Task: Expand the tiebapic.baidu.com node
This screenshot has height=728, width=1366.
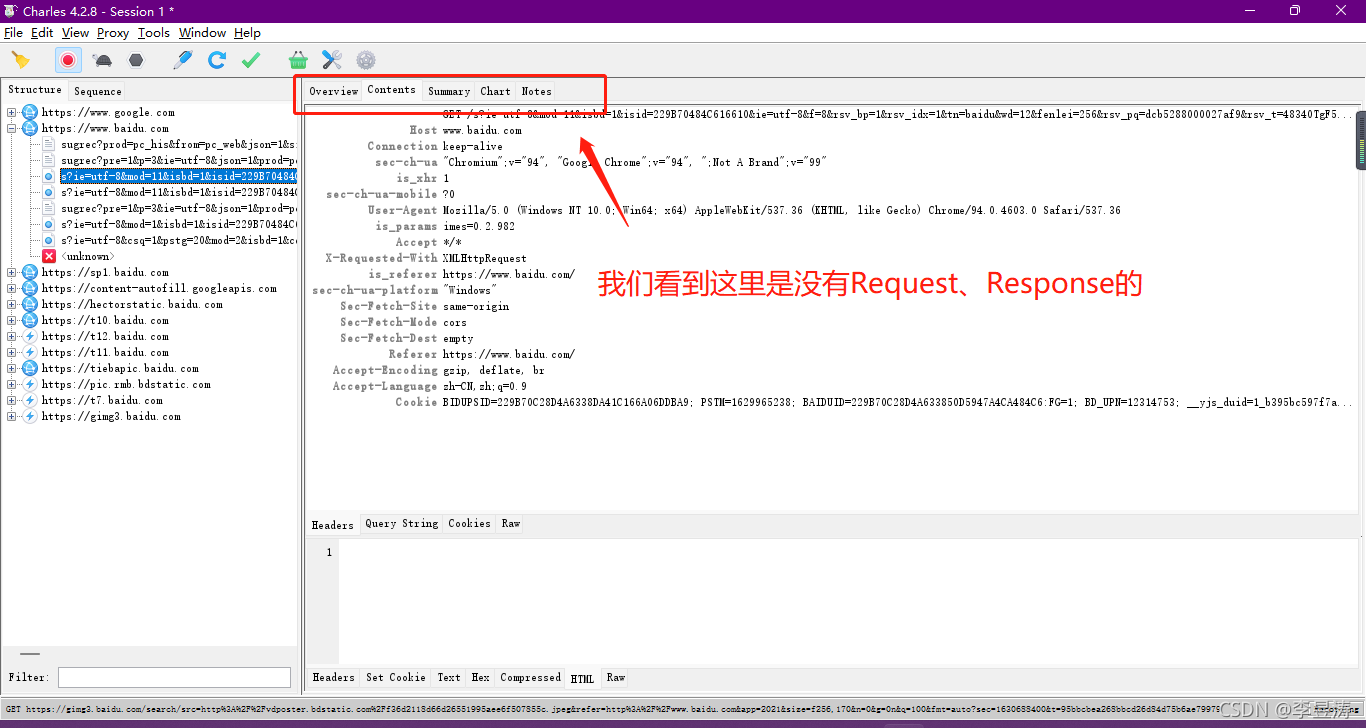Action: coord(12,368)
